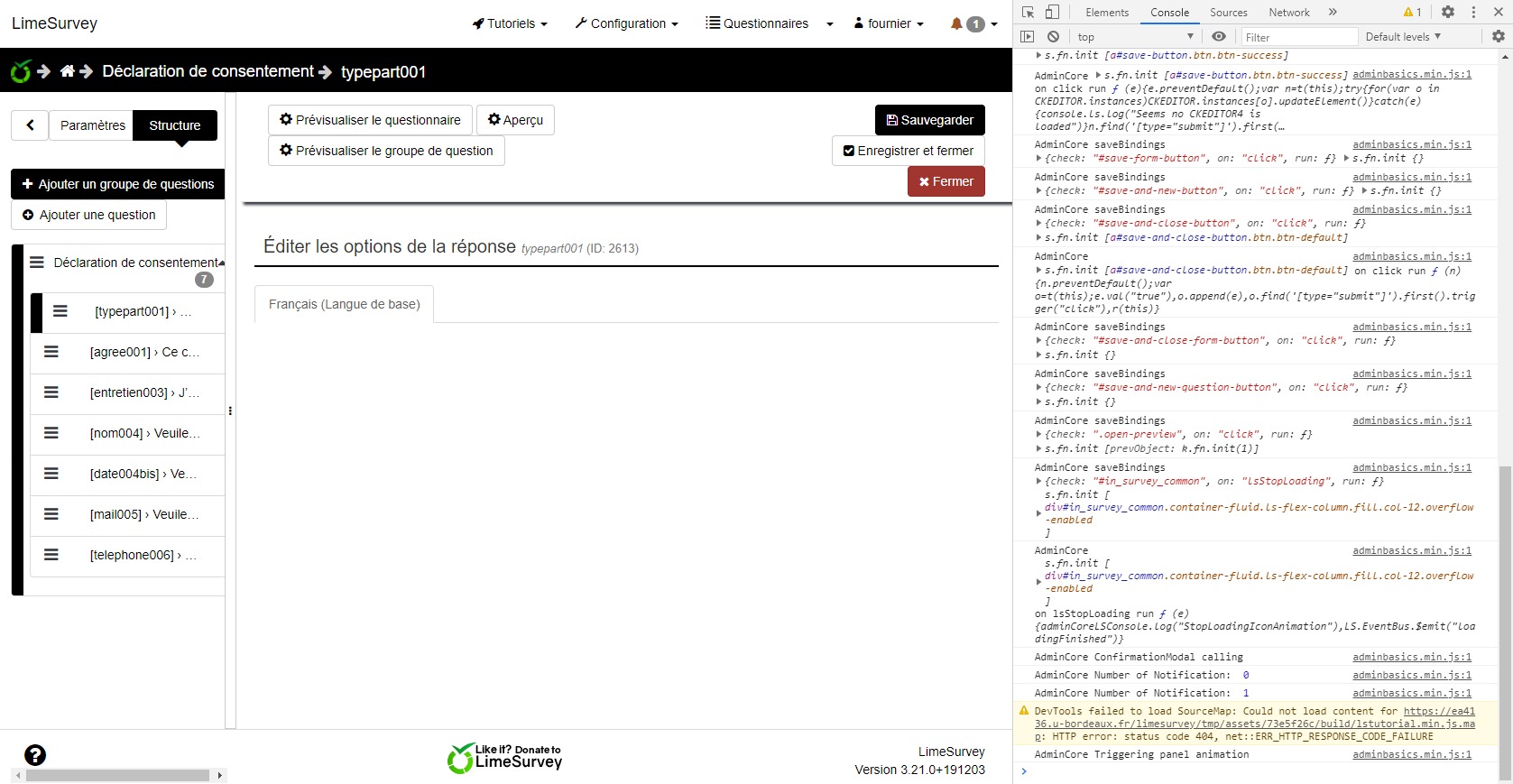Show more DevTools tabs with chevron
This screenshot has height=784, width=1513.
tap(1333, 12)
